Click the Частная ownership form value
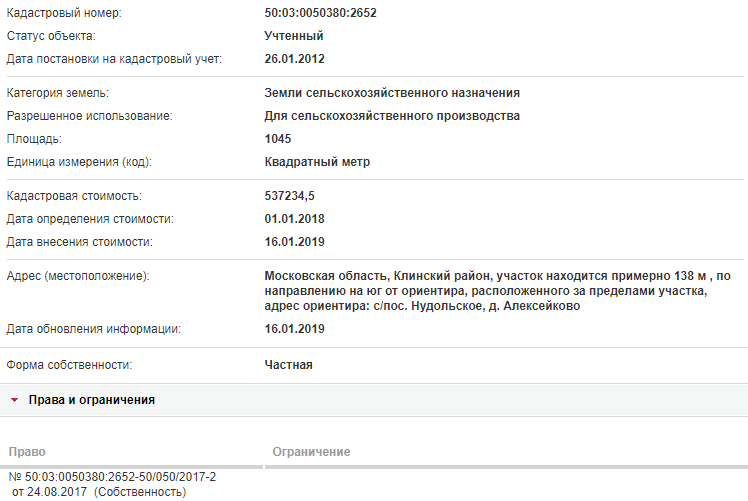This screenshot has width=748, height=501. tap(289, 365)
